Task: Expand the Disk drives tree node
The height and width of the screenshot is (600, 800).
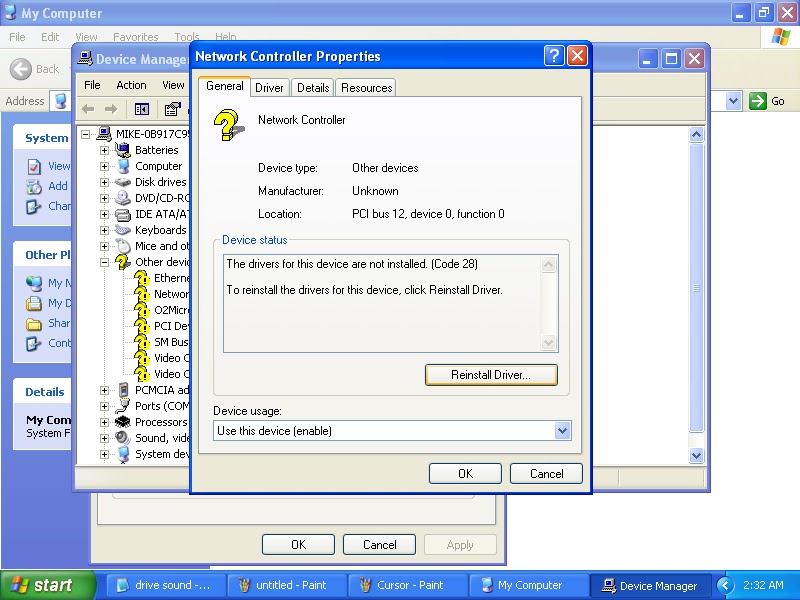Action: point(104,182)
